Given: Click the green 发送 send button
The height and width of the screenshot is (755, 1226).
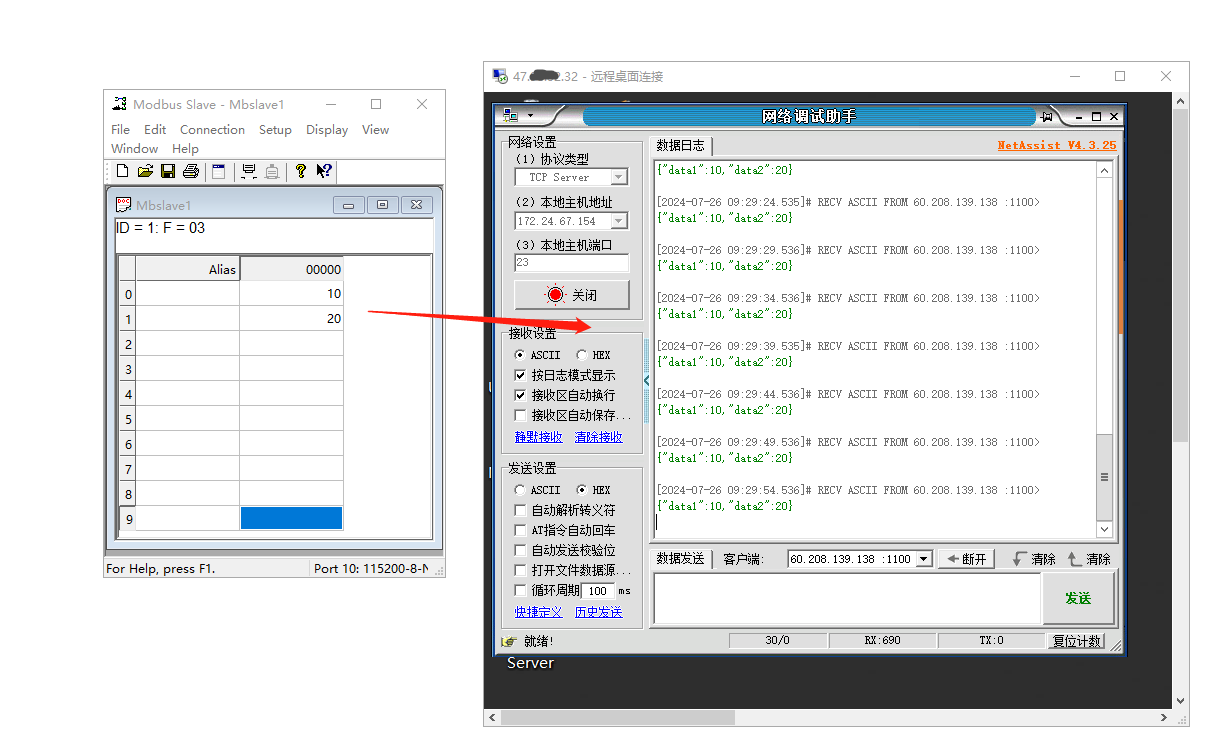Looking at the screenshot, I should coord(1077,598).
